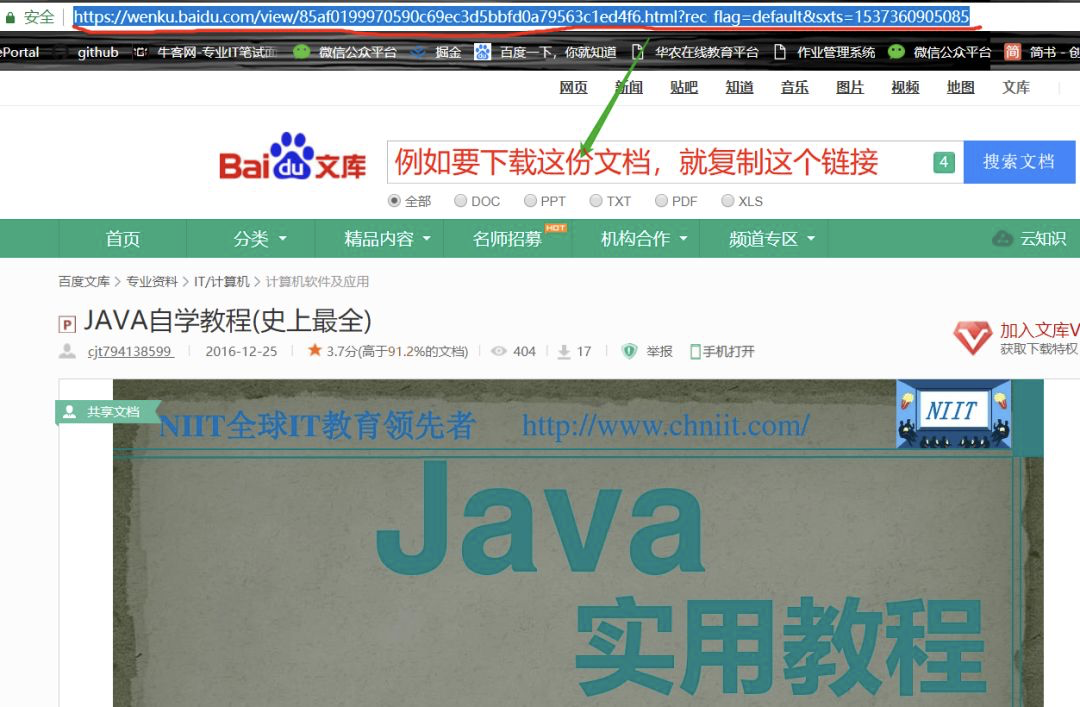Click the PPT file type icon beside title
The image size is (1080, 707).
click(68, 324)
